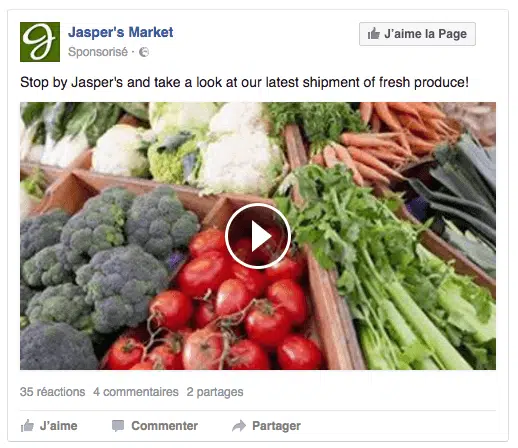Click the Sponsorisé label
Viewport: 518px width, 448px height.
pyautogui.click(x=98, y=52)
